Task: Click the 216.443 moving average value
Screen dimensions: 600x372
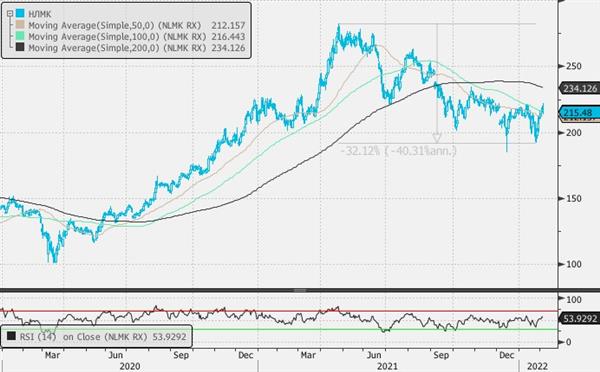Action: click(x=228, y=37)
